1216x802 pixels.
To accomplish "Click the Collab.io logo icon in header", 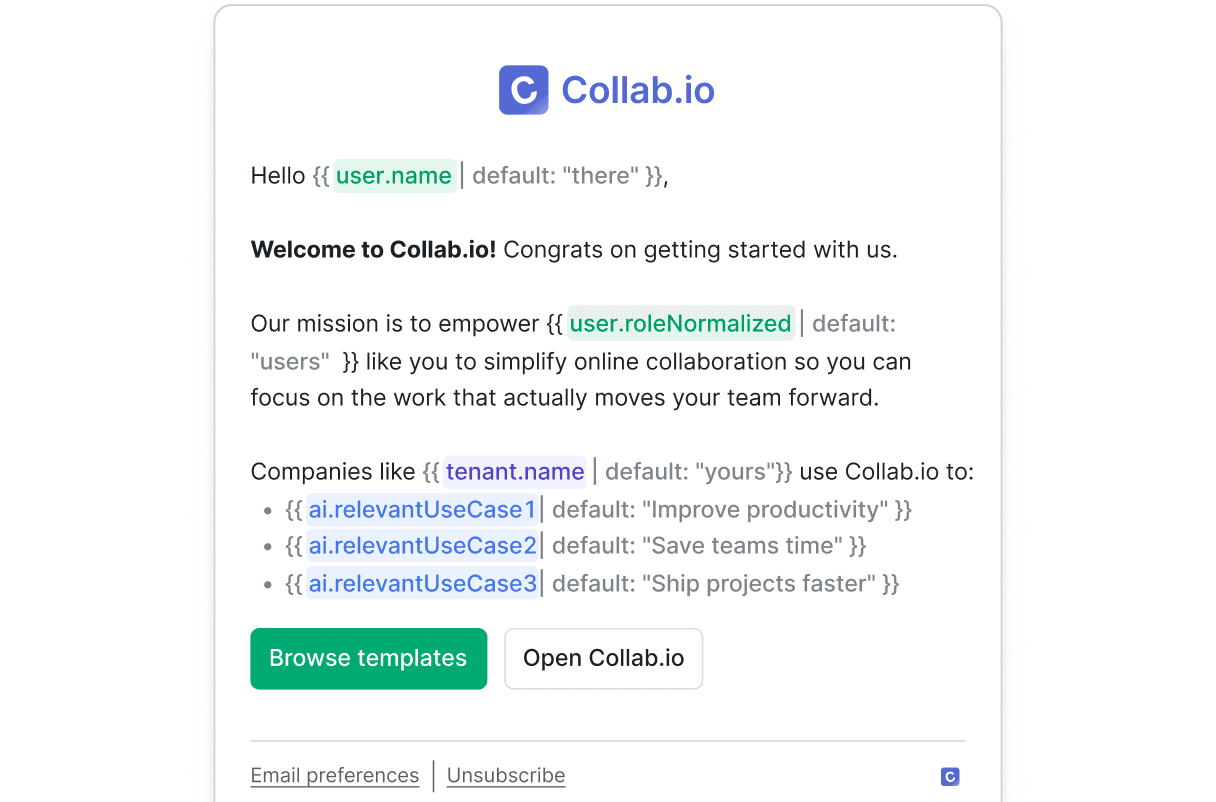I will (523, 90).
